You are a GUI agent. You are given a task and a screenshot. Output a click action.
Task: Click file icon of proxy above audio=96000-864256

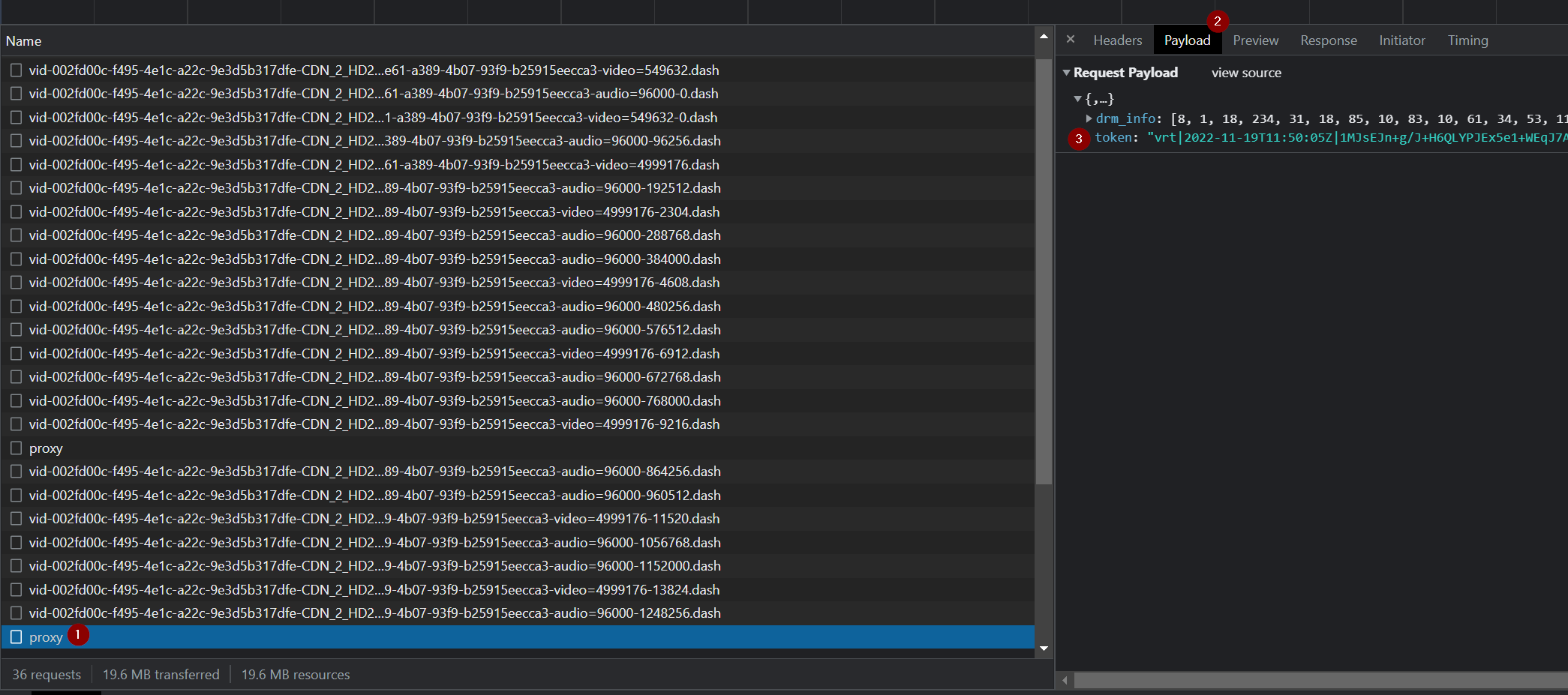pyautogui.click(x=16, y=448)
